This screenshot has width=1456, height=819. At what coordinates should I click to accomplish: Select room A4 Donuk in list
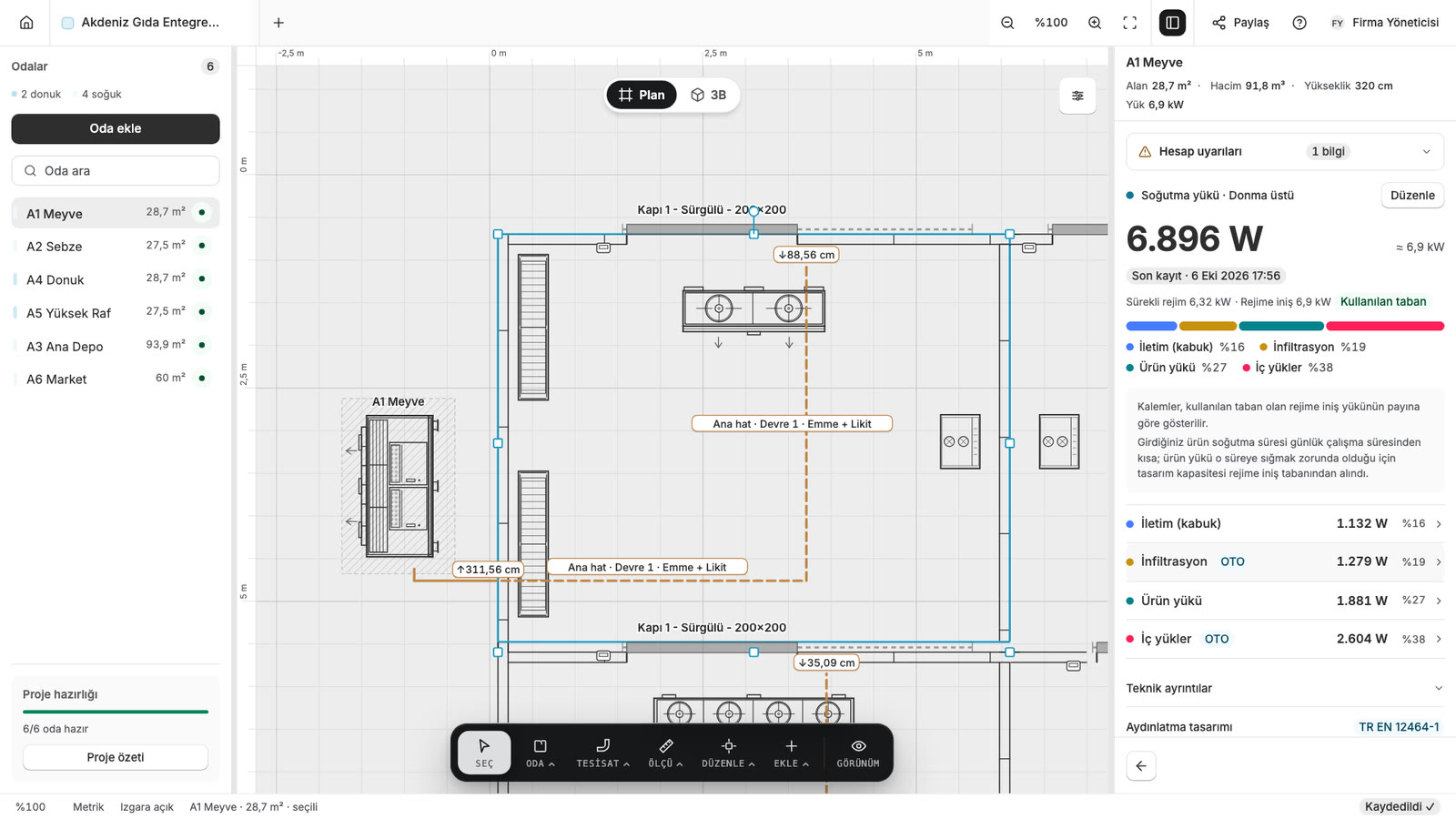(x=116, y=279)
